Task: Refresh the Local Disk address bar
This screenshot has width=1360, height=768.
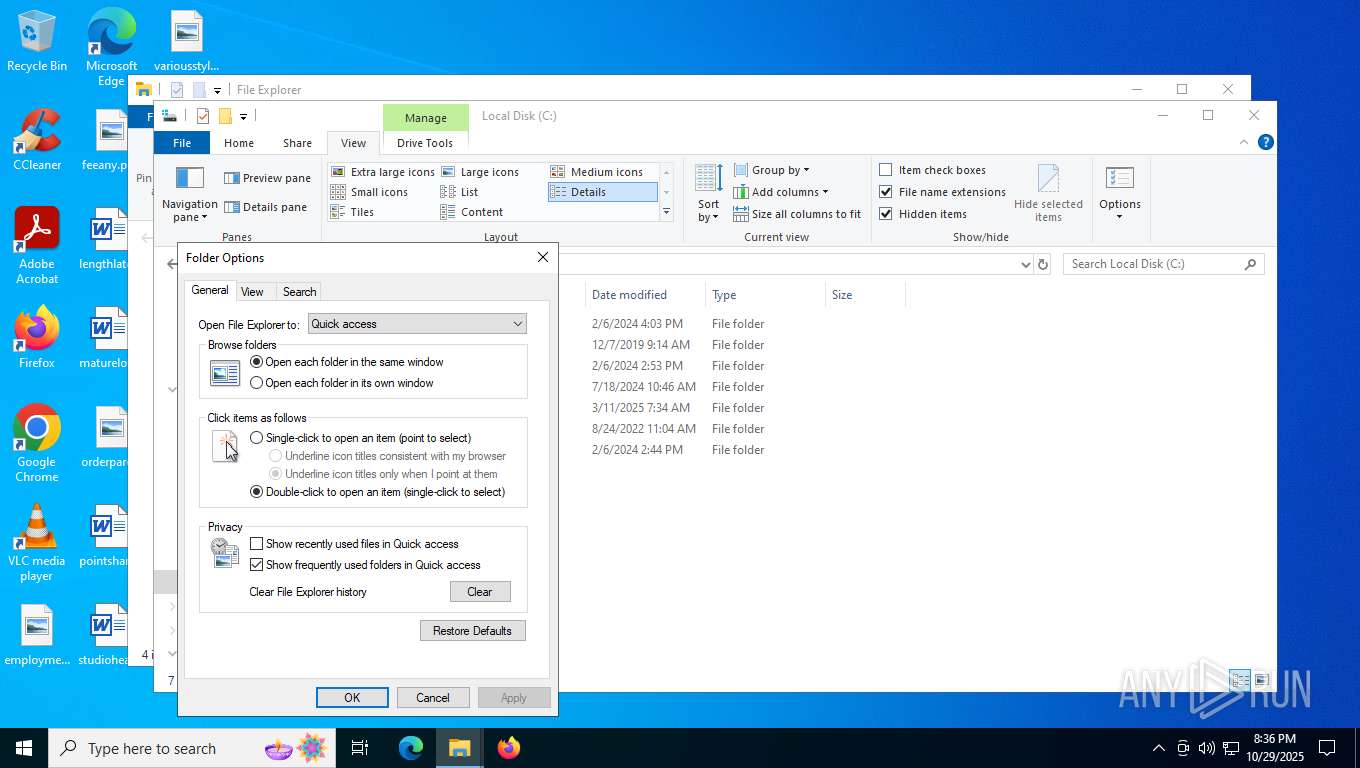Action: pos(1043,264)
